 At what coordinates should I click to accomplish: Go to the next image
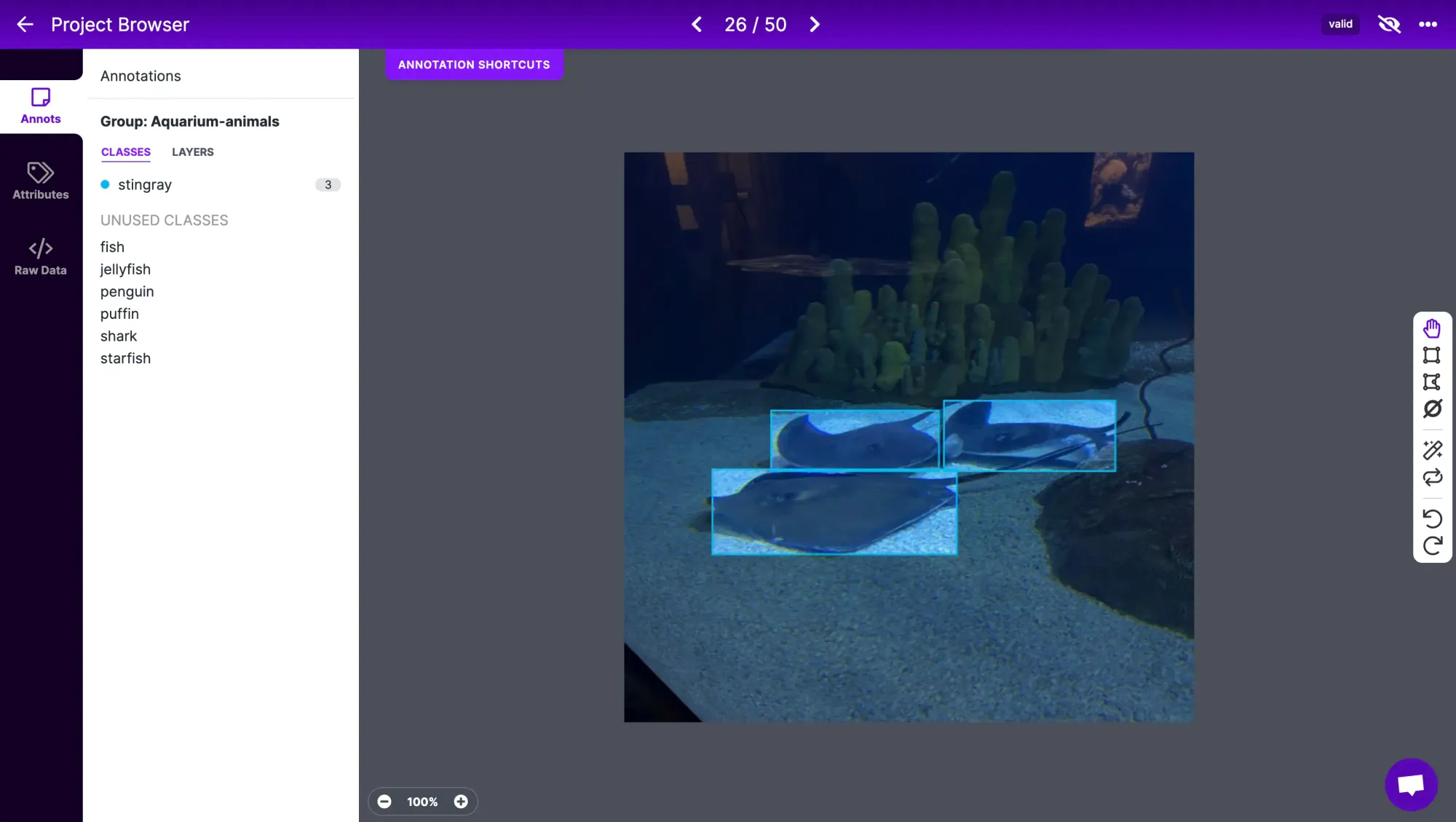coord(815,24)
